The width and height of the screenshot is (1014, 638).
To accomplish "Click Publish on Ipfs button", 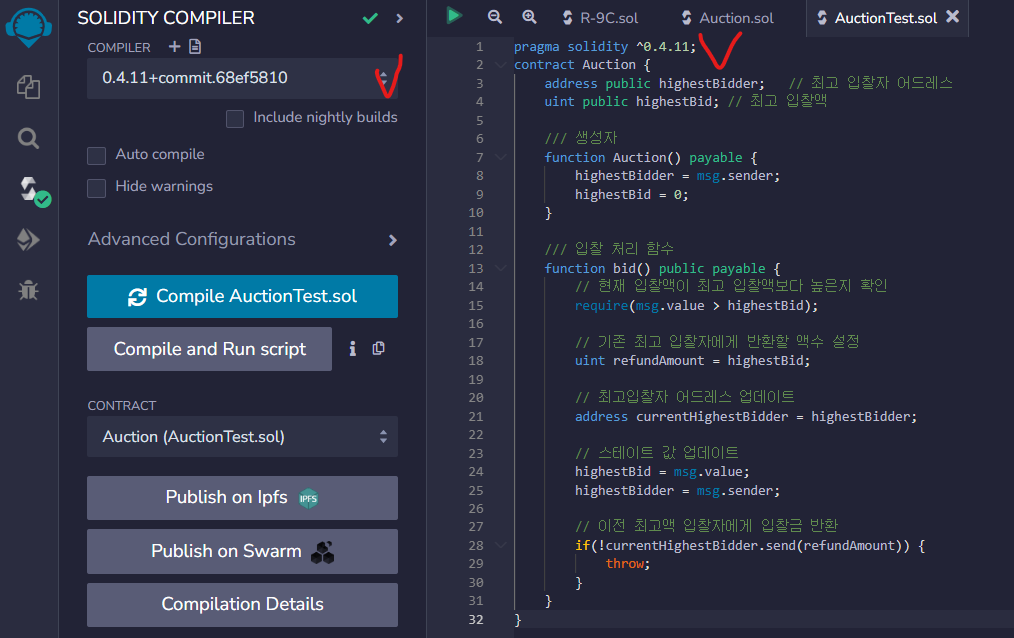I will pyautogui.click(x=243, y=498).
